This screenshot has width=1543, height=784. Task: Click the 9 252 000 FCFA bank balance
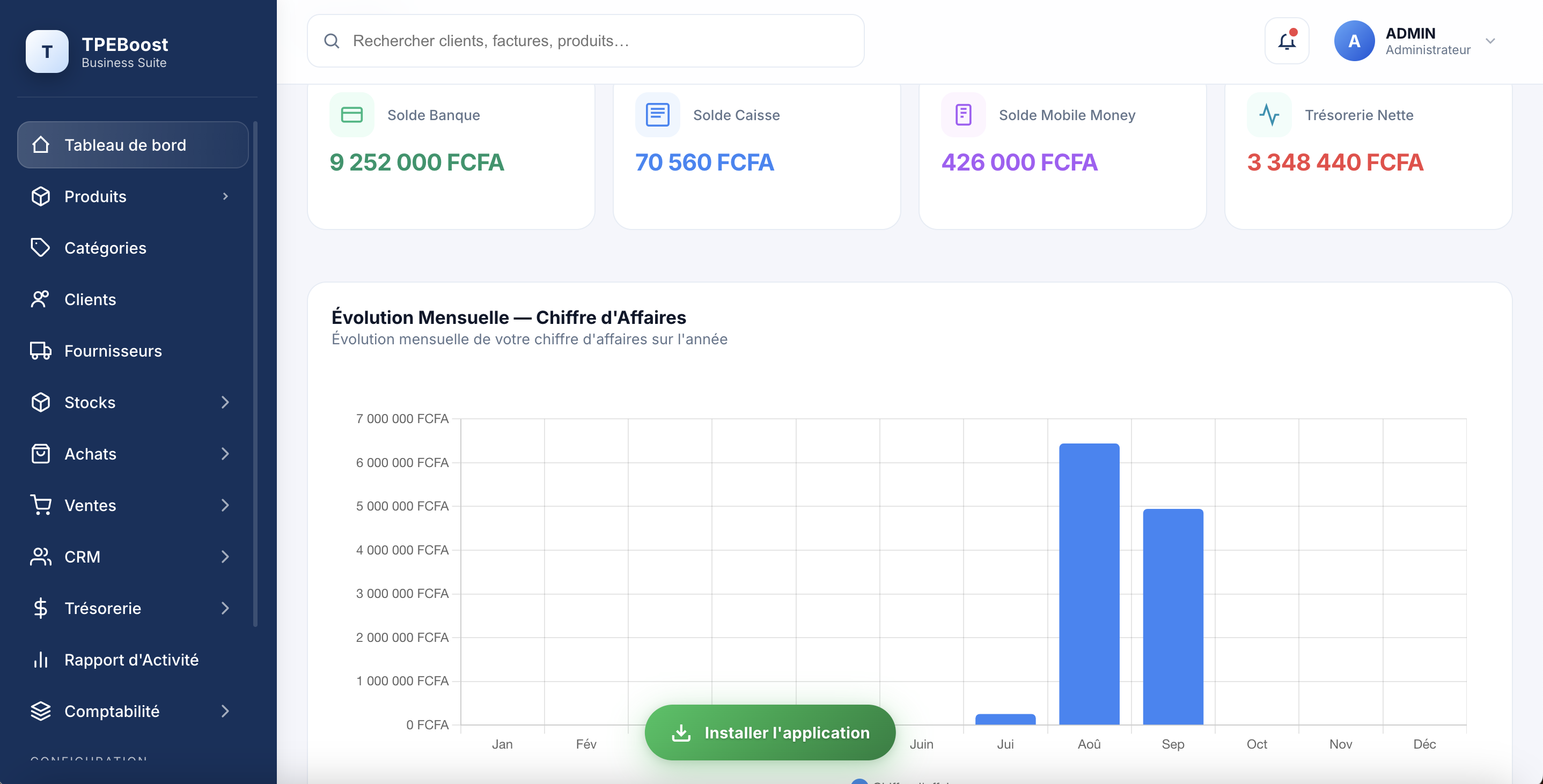[417, 162]
